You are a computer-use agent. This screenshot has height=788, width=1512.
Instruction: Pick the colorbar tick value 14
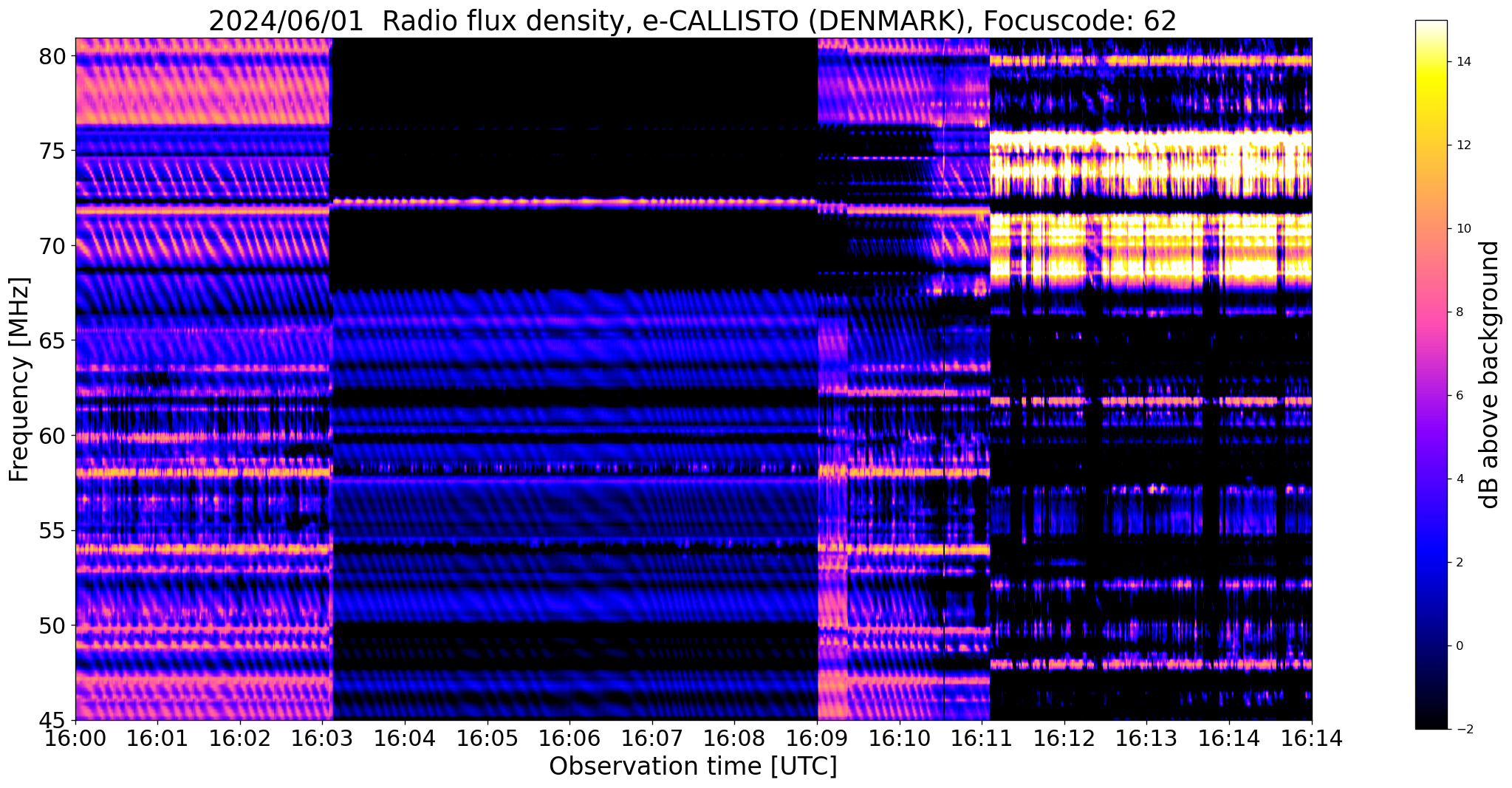(1464, 62)
